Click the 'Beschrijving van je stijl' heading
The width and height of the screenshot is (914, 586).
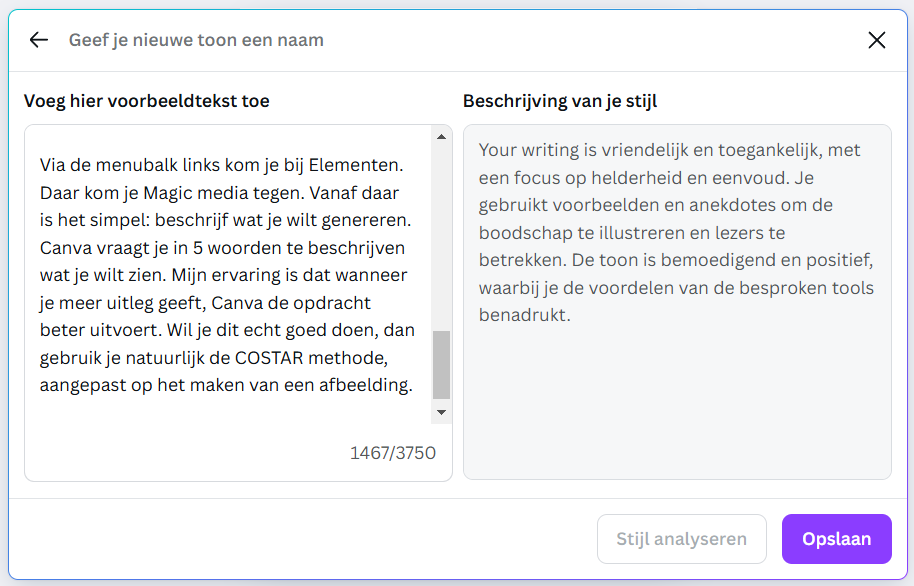(560, 101)
